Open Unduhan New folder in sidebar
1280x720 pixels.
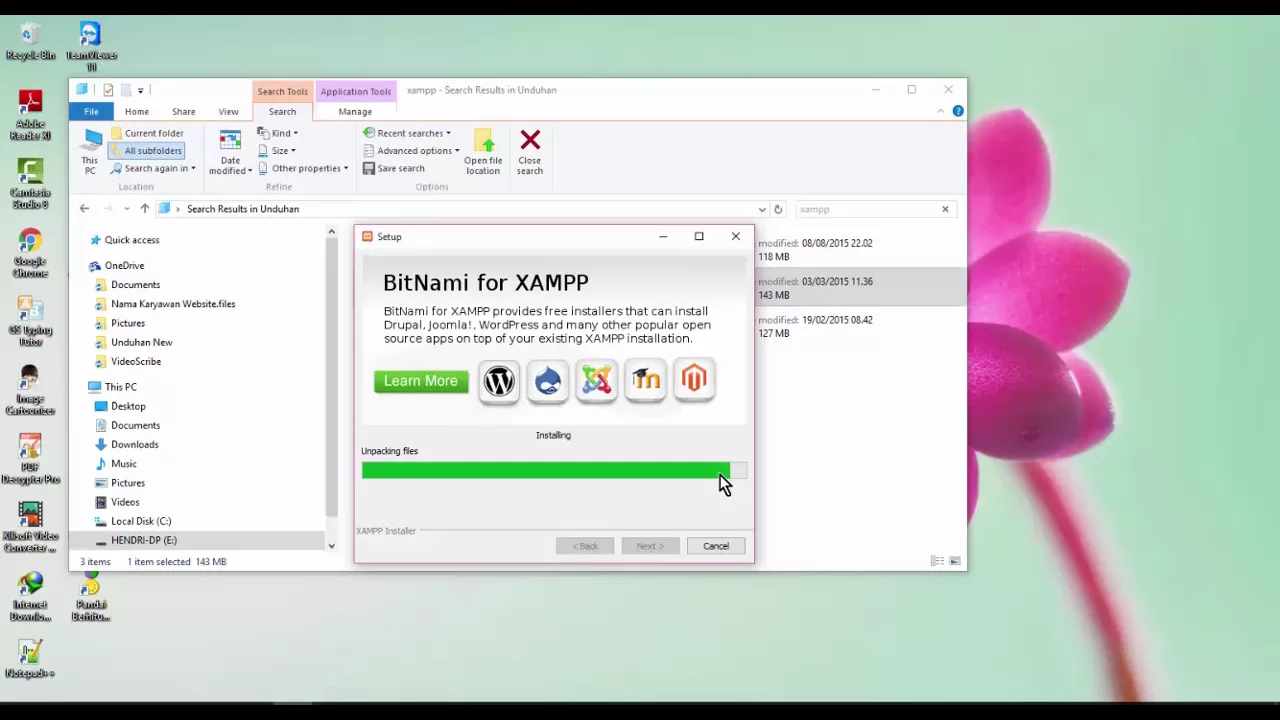click(x=133, y=342)
